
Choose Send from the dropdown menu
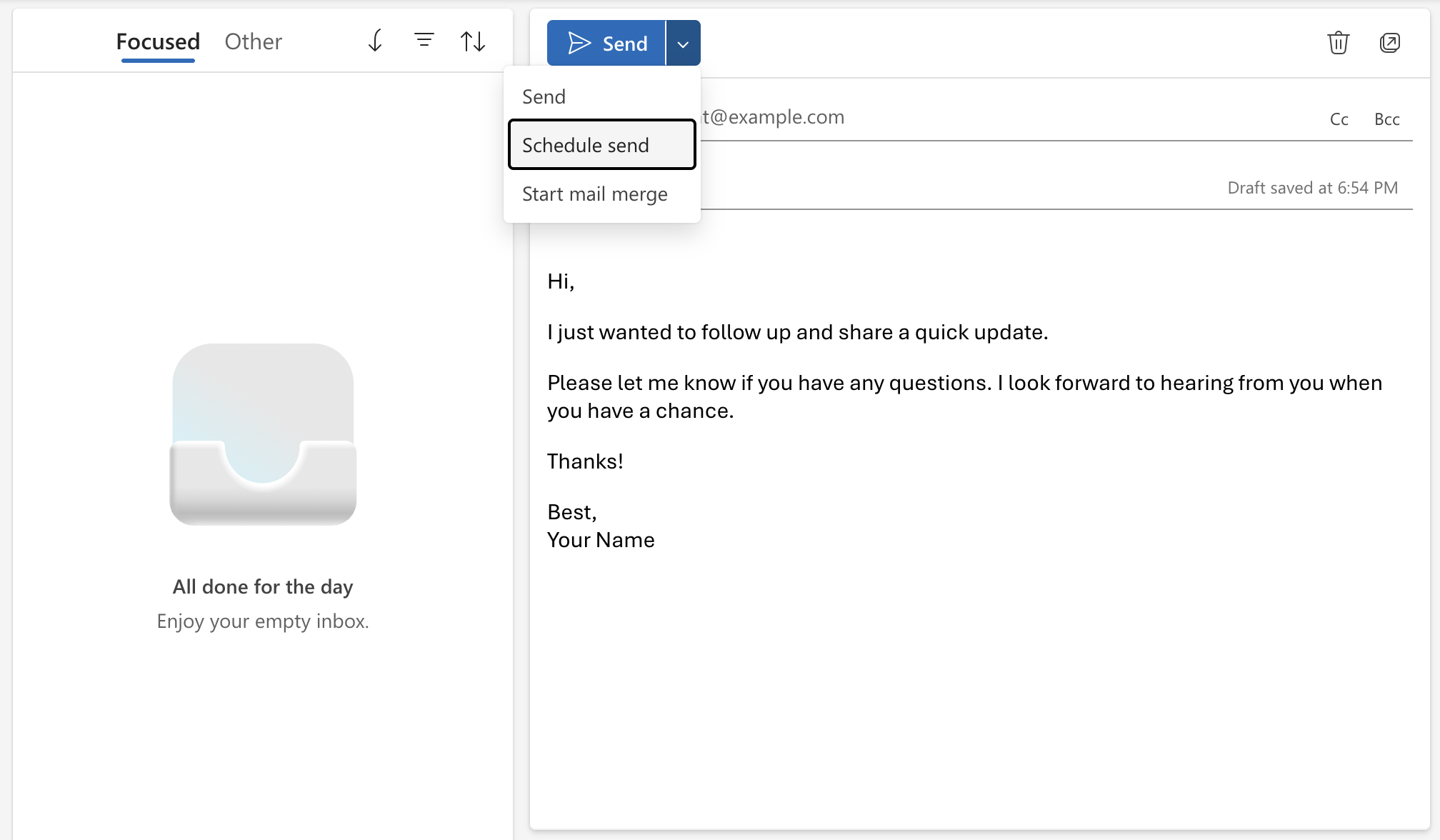601,96
